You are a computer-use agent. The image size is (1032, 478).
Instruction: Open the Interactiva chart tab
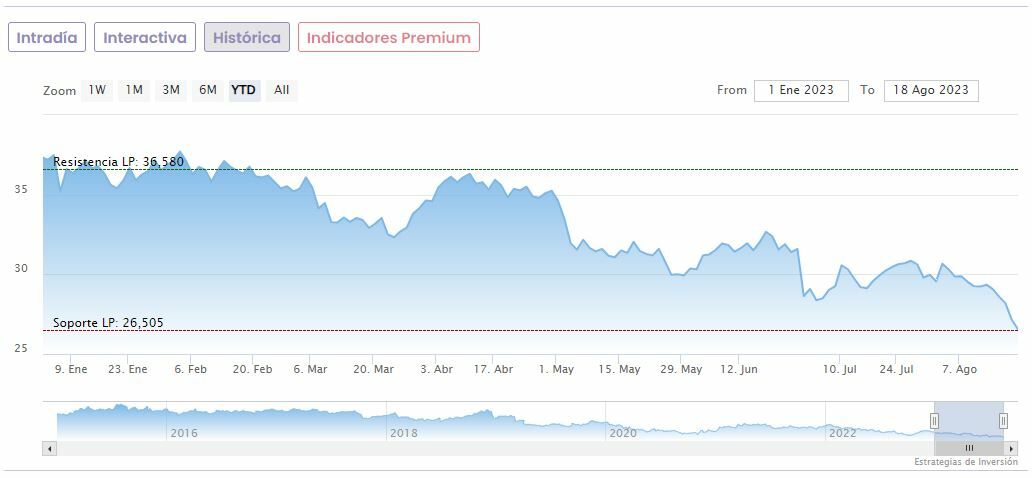pos(145,38)
